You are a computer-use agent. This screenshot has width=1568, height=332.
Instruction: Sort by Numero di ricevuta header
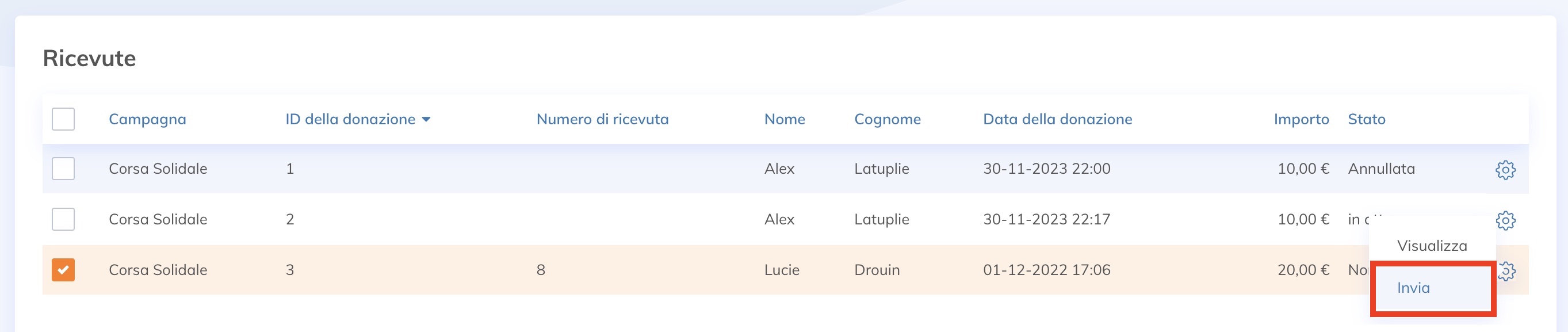(602, 120)
